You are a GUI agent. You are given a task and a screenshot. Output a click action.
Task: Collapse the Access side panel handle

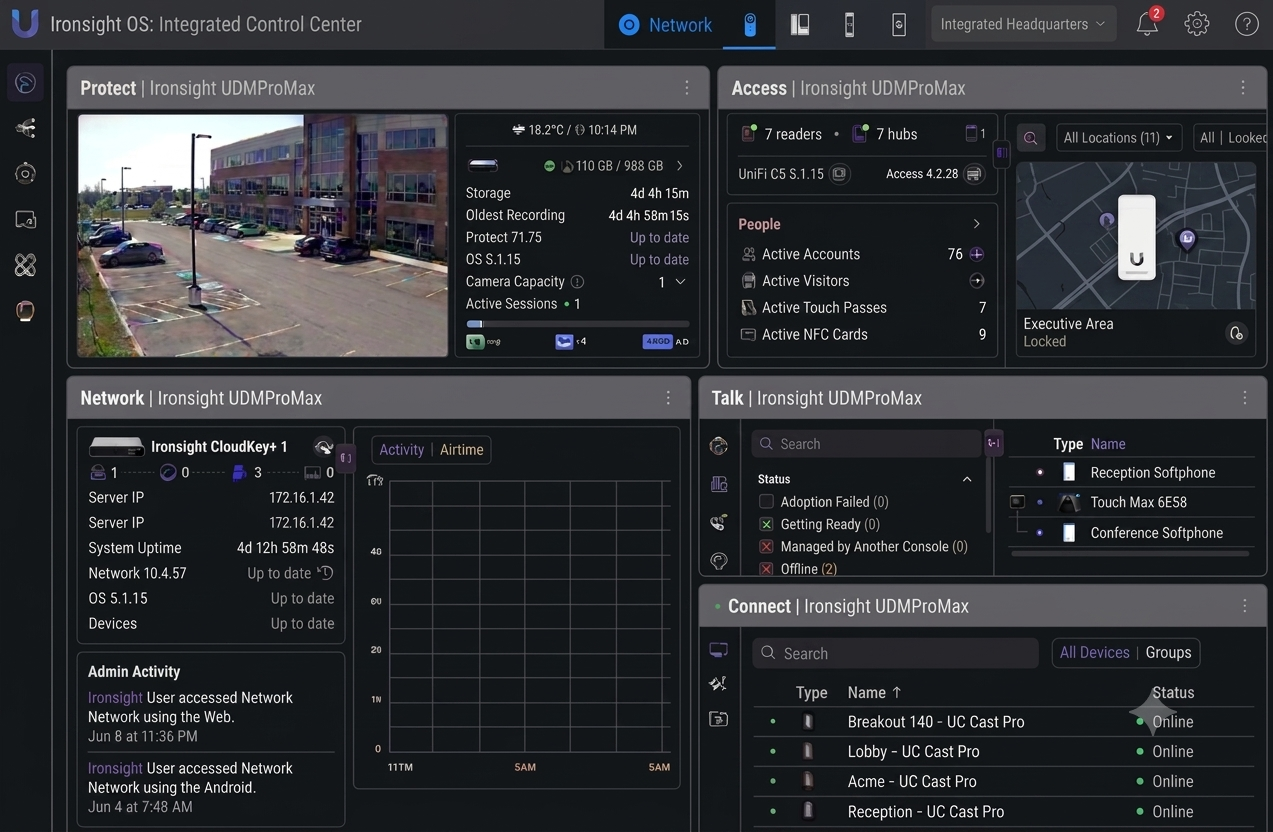pyautogui.click(x=1001, y=152)
